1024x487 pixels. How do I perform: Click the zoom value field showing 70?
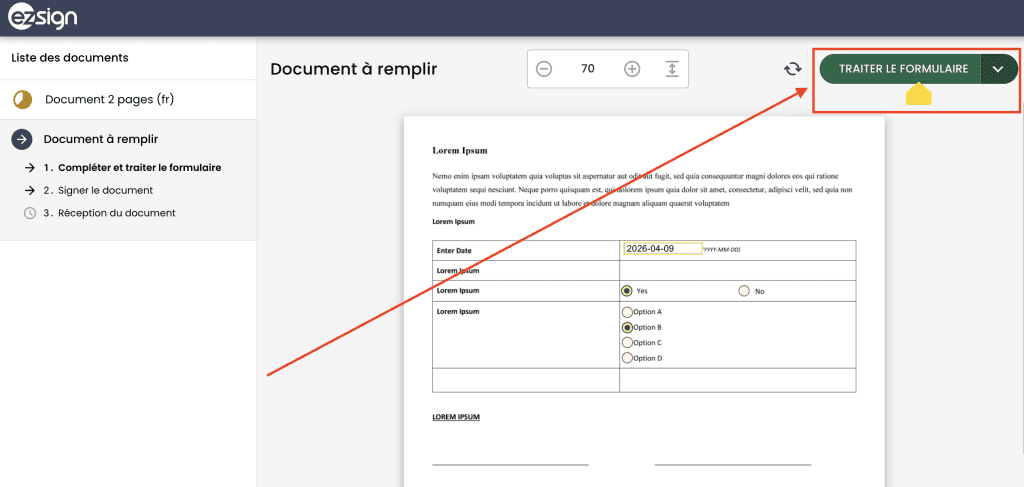click(588, 69)
